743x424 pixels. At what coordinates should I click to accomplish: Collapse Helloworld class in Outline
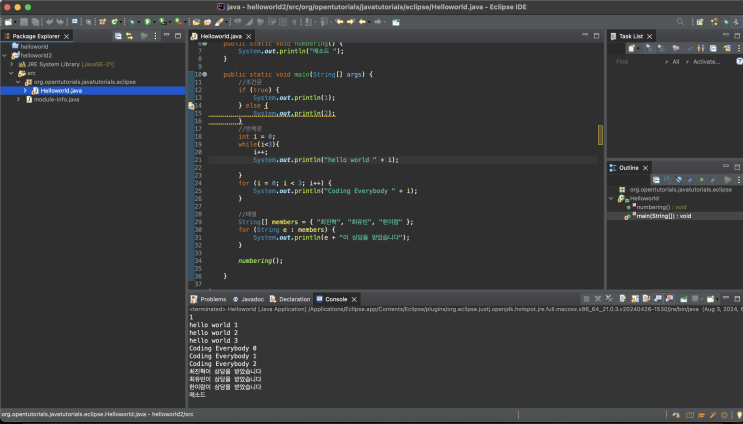point(611,198)
